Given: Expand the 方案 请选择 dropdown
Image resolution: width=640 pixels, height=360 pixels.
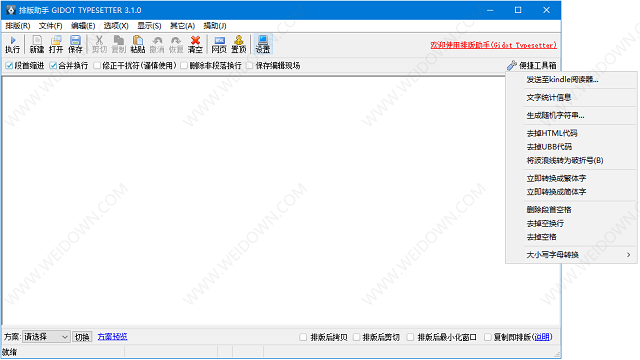Looking at the screenshot, I should coord(46,337).
